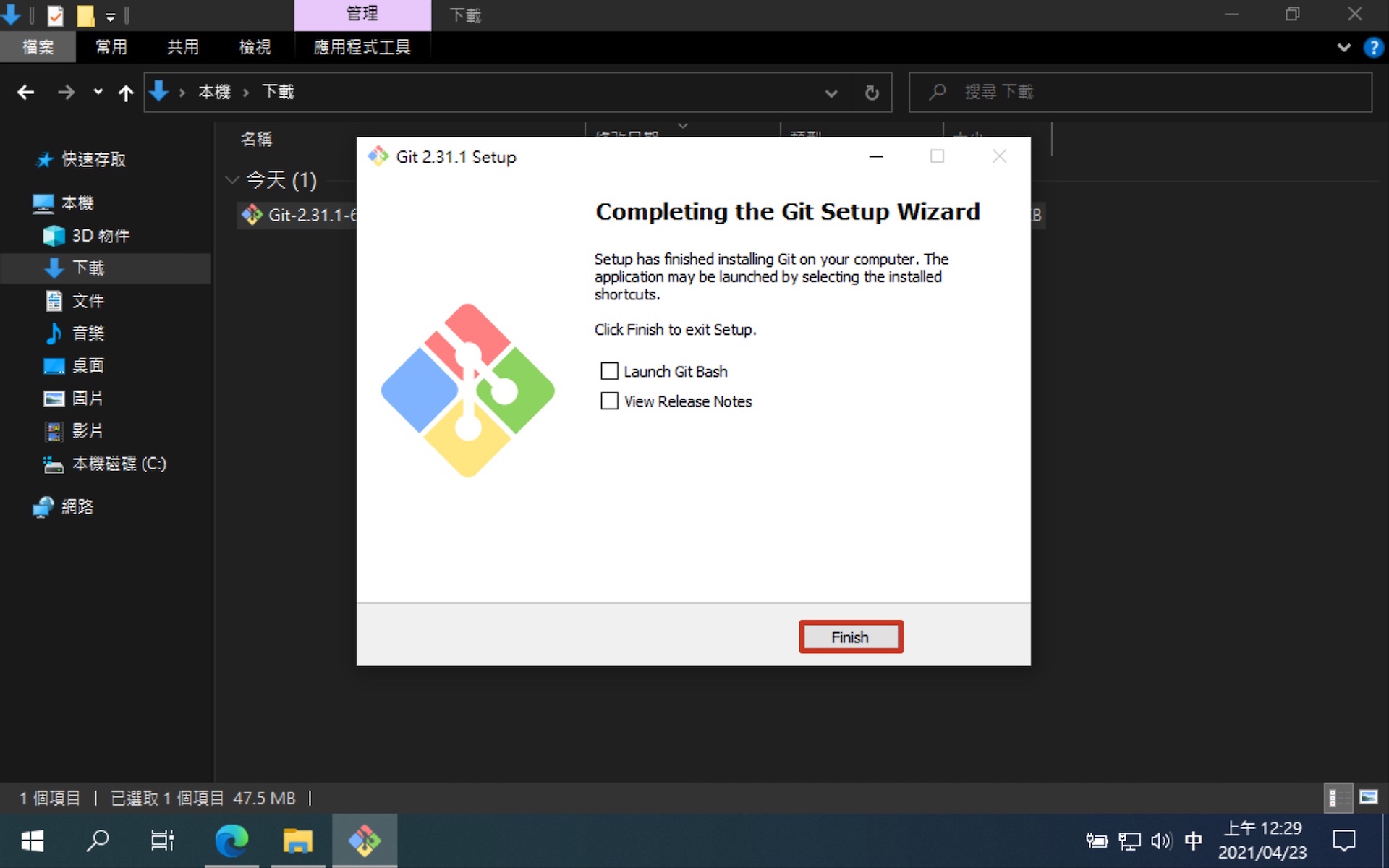Expand the ribbon with the chevron
The height and width of the screenshot is (868, 1389).
coord(1343,48)
